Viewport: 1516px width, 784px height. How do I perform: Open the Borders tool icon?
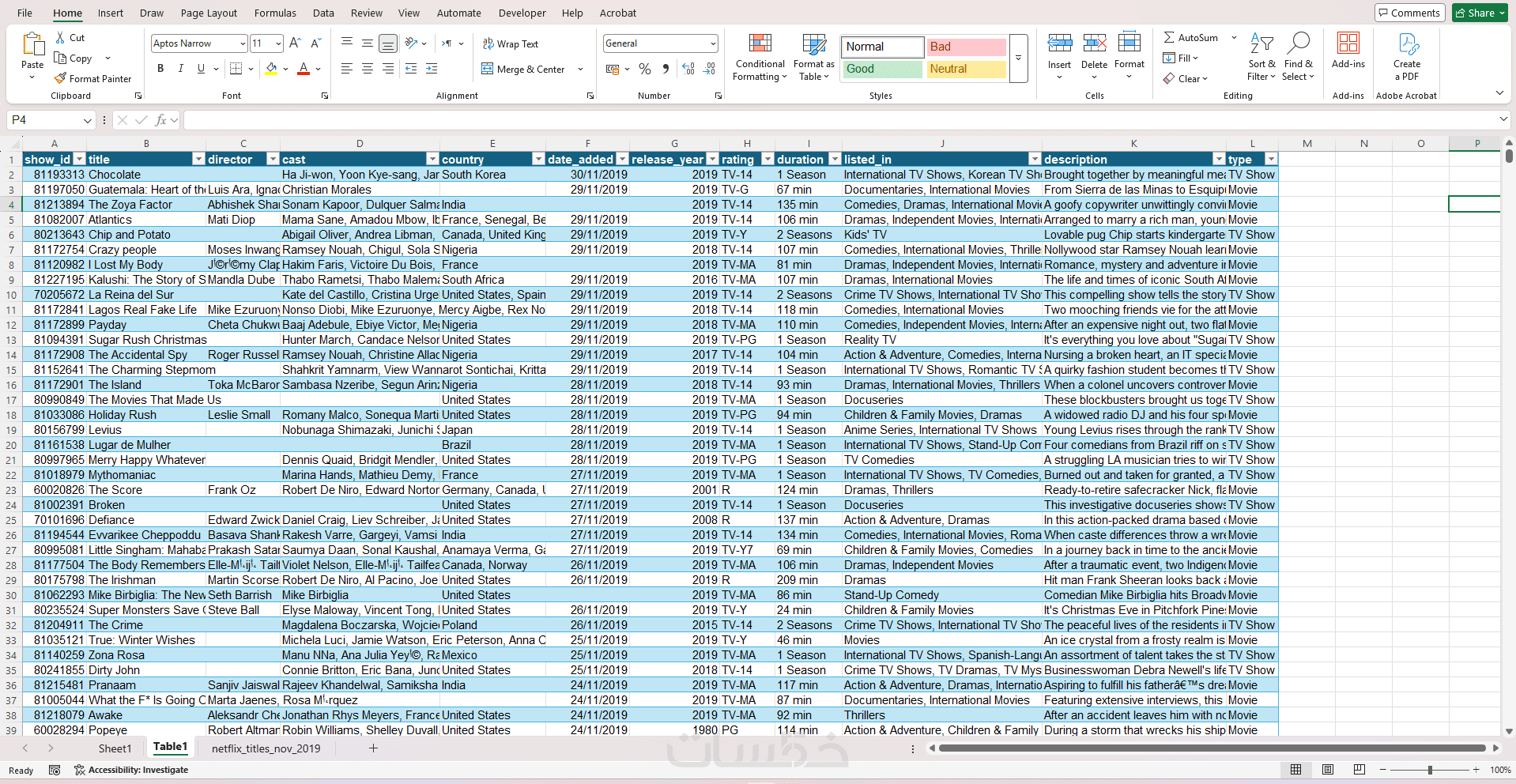point(236,69)
